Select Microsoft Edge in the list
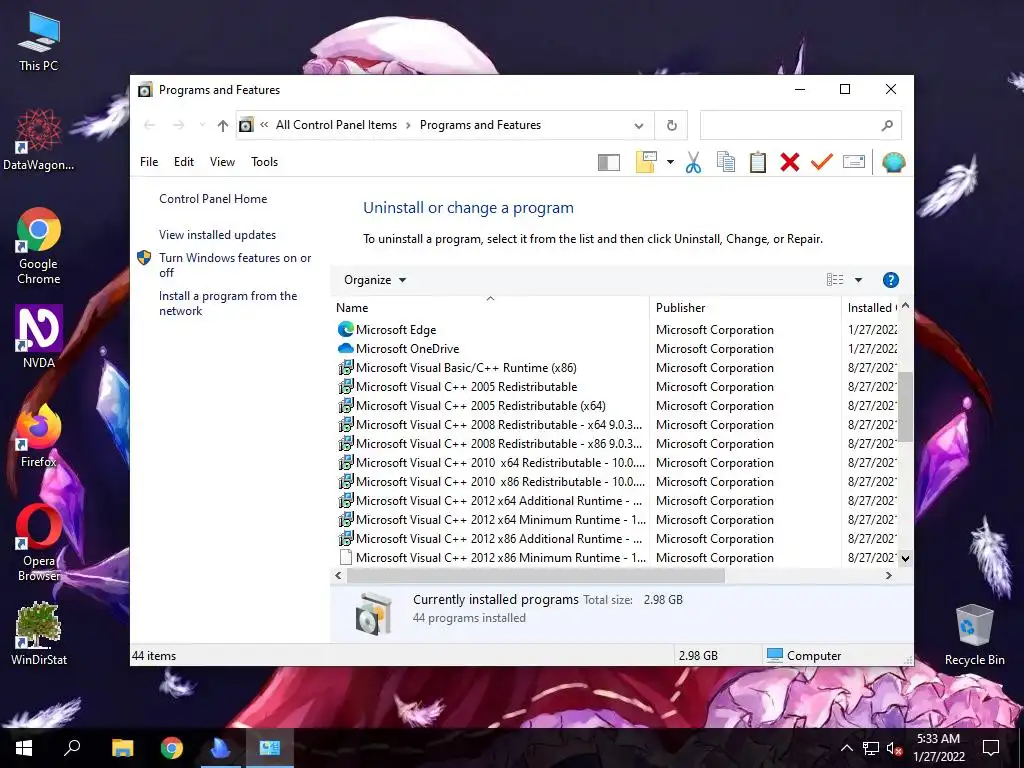This screenshot has width=1024, height=768. tap(396, 330)
